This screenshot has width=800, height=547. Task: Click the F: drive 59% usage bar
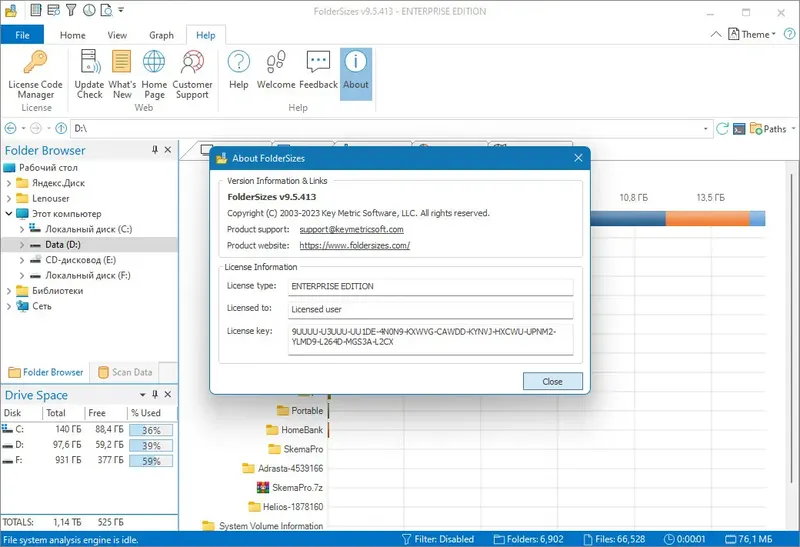pyautogui.click(x=151, y=461)
